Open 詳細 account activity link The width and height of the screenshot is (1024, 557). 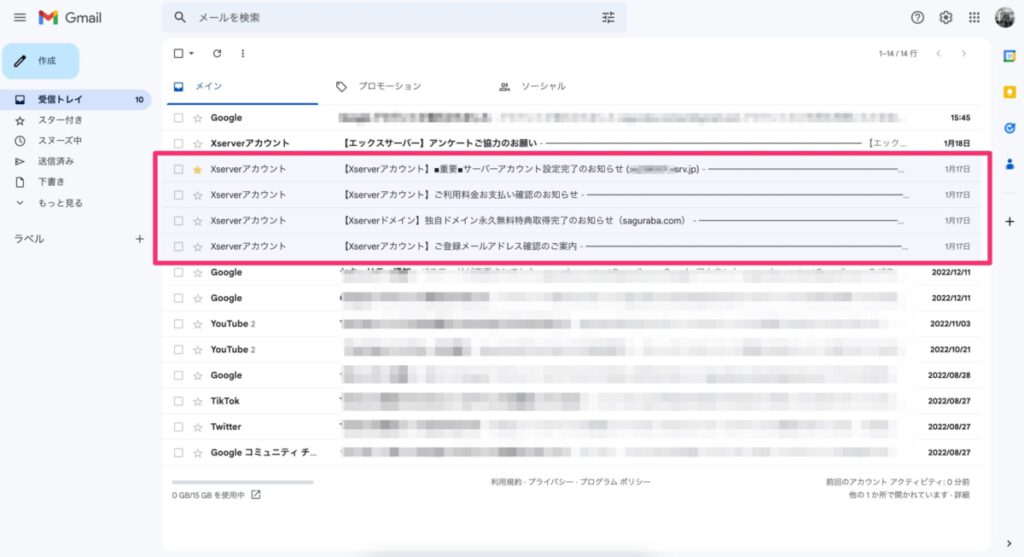pyautogui.click(x=962, y=495)
